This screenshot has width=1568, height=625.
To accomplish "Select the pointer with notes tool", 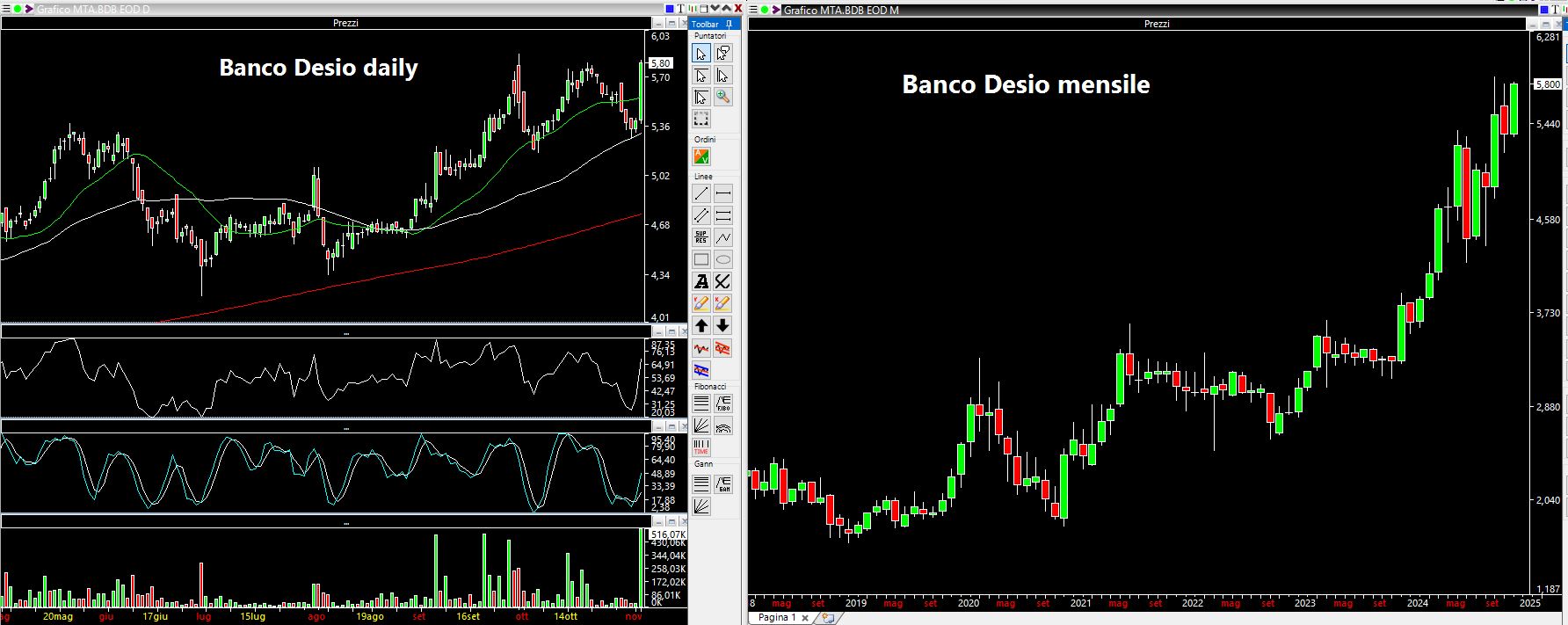I will [722, 54].
